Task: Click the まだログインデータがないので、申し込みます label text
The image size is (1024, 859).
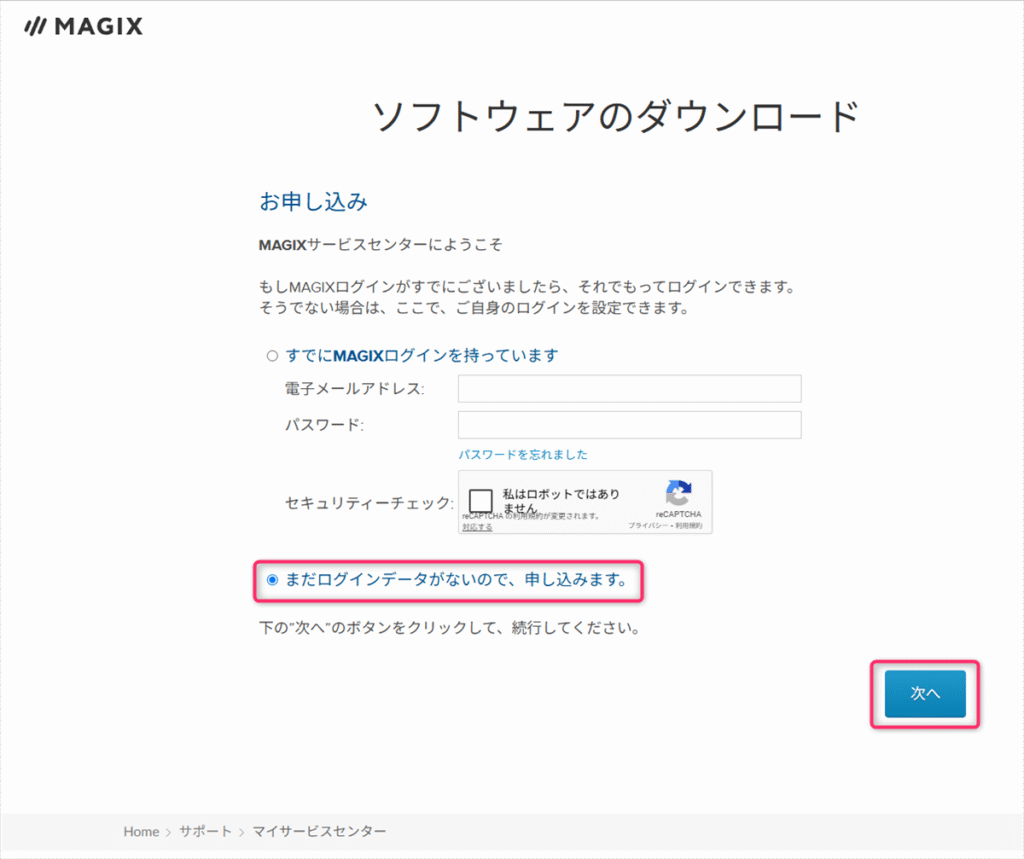Action: [456, 580]
